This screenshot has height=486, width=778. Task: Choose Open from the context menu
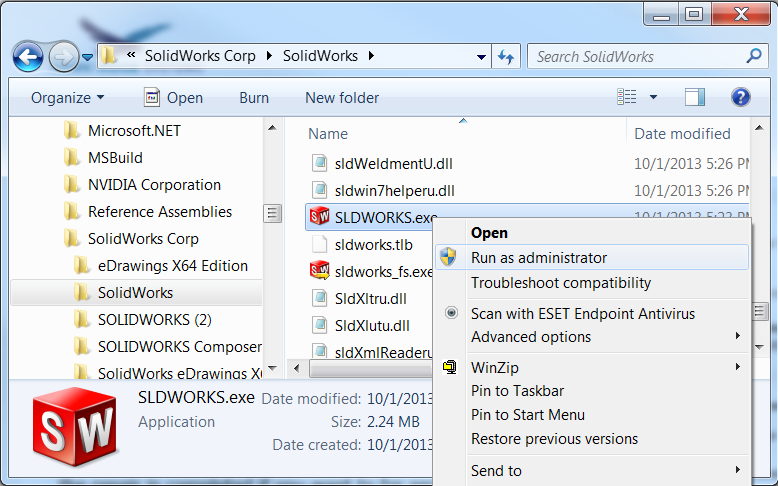coord(489,233)
